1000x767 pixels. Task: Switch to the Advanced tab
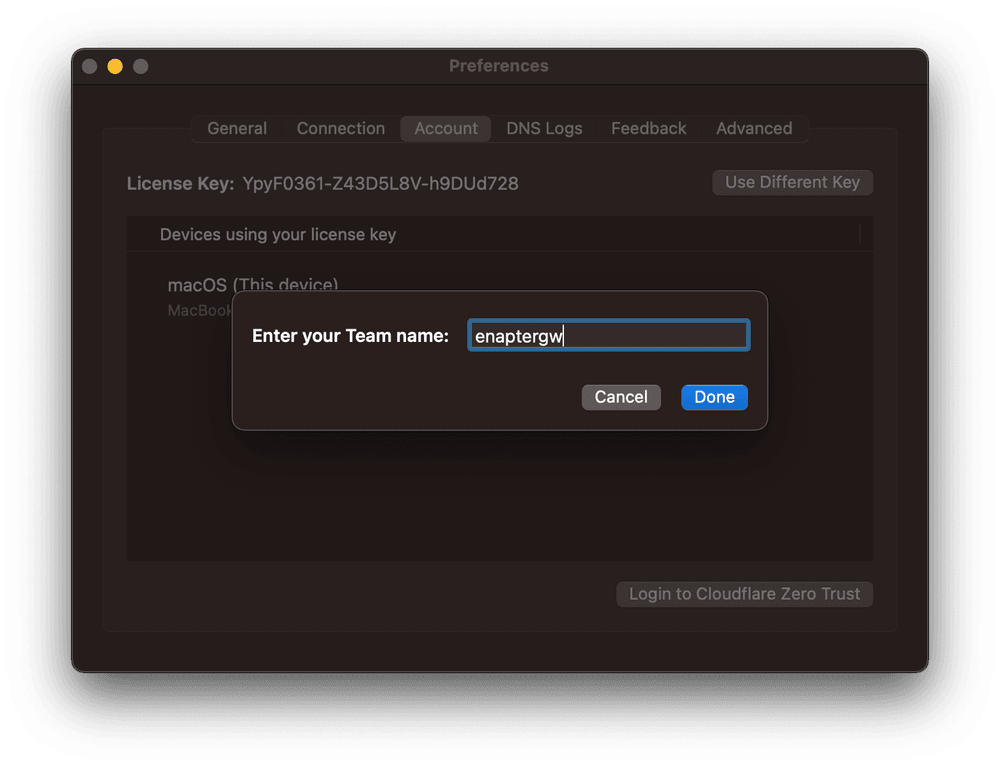(x=754, y=128)
